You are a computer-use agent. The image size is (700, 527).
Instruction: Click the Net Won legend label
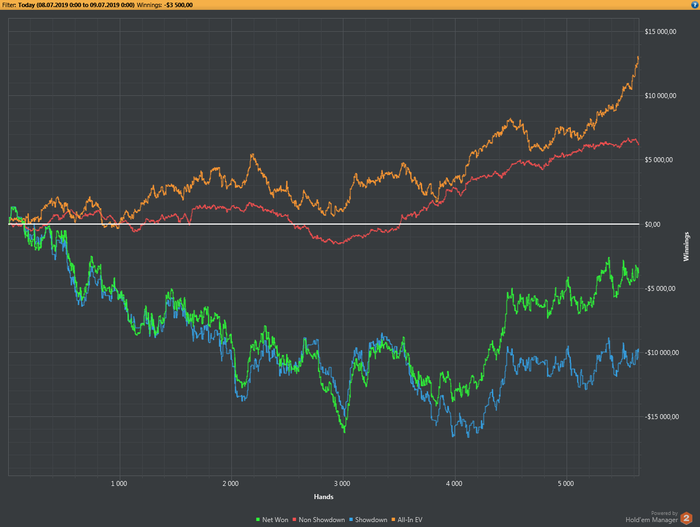point(275,519)
